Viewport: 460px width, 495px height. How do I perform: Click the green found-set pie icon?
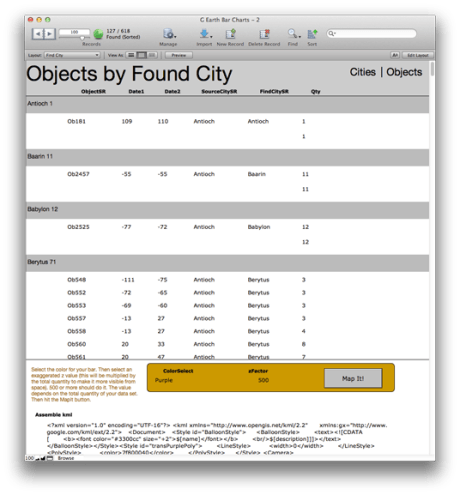[98, 34]
